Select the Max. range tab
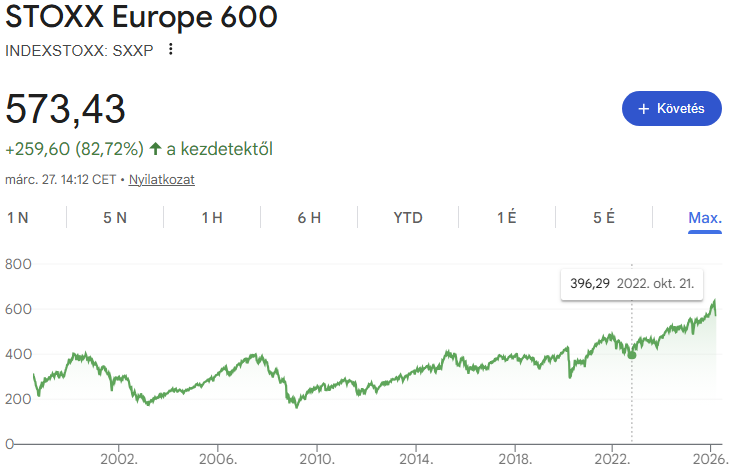This screenshot has height=476, width=731. click(705, 218)
